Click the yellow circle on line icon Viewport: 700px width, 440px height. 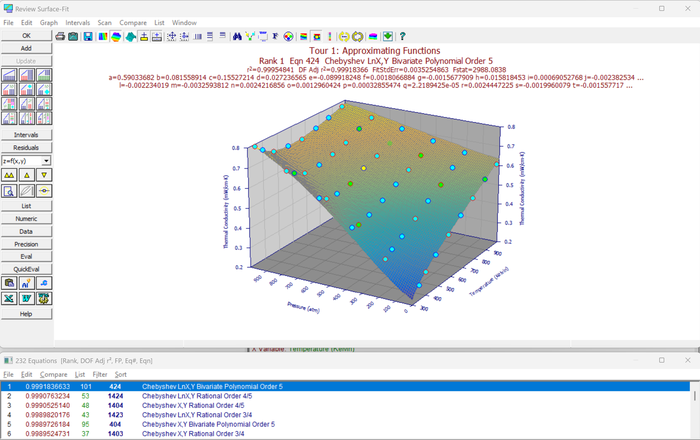[44, 191]
